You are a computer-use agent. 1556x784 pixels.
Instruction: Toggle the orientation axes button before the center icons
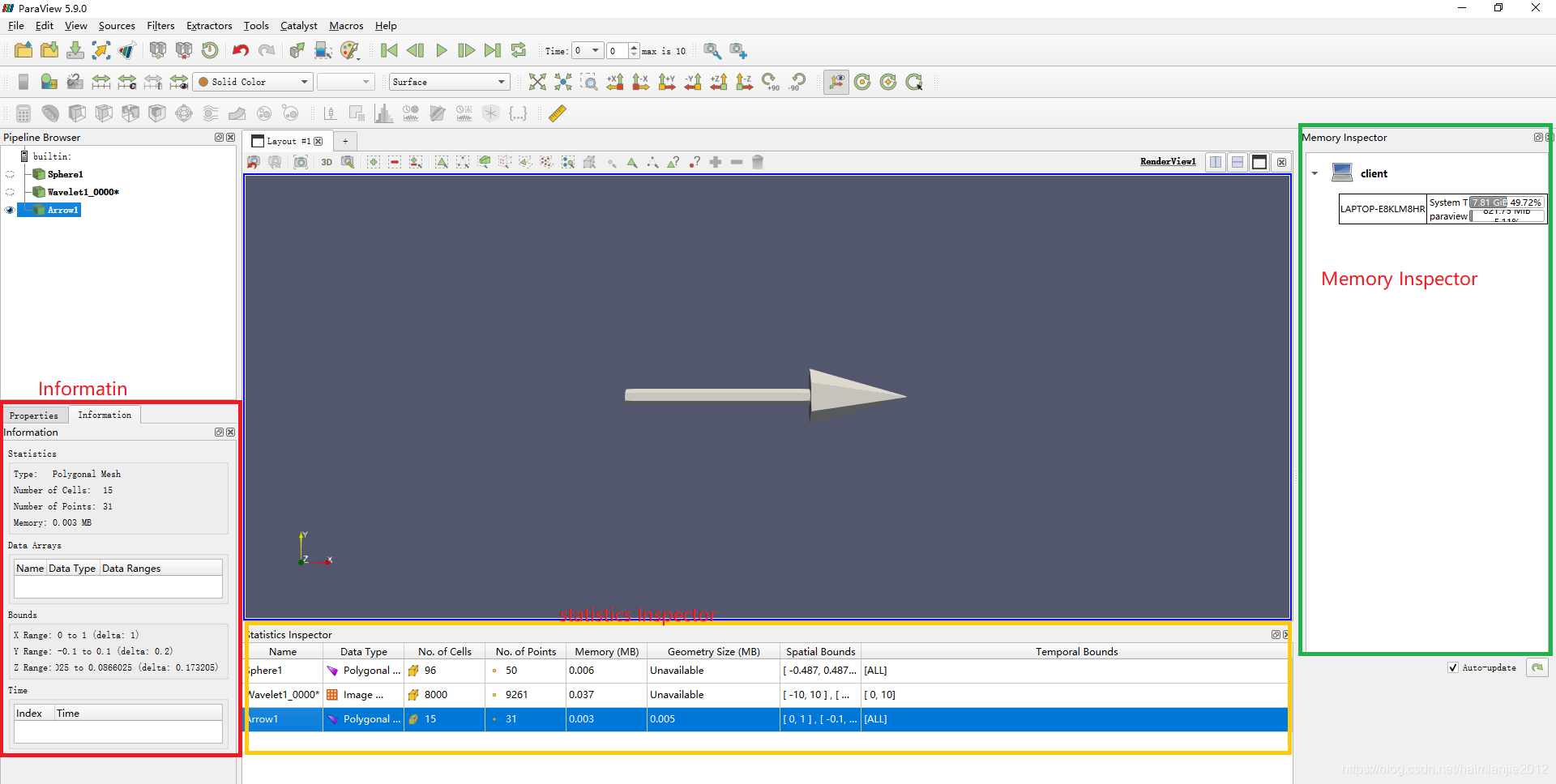pos(836,82)
